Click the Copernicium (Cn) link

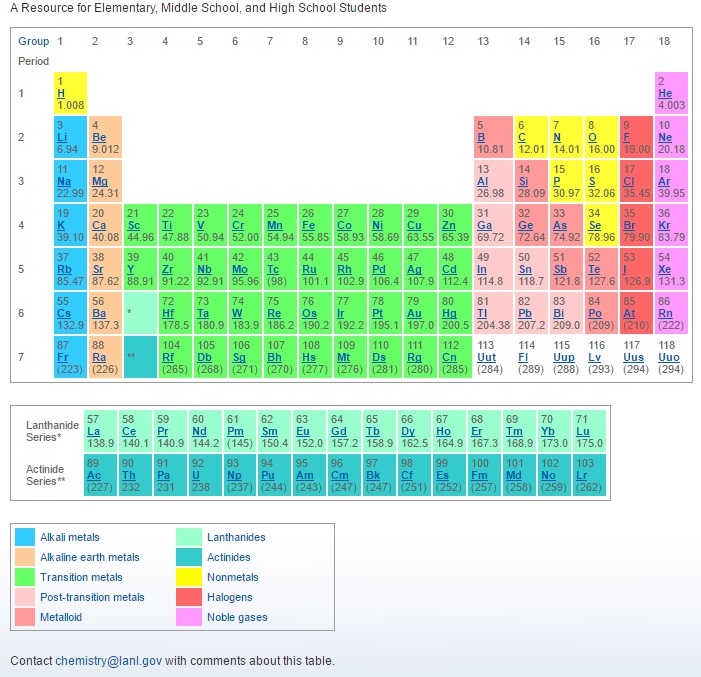[449, 357]
